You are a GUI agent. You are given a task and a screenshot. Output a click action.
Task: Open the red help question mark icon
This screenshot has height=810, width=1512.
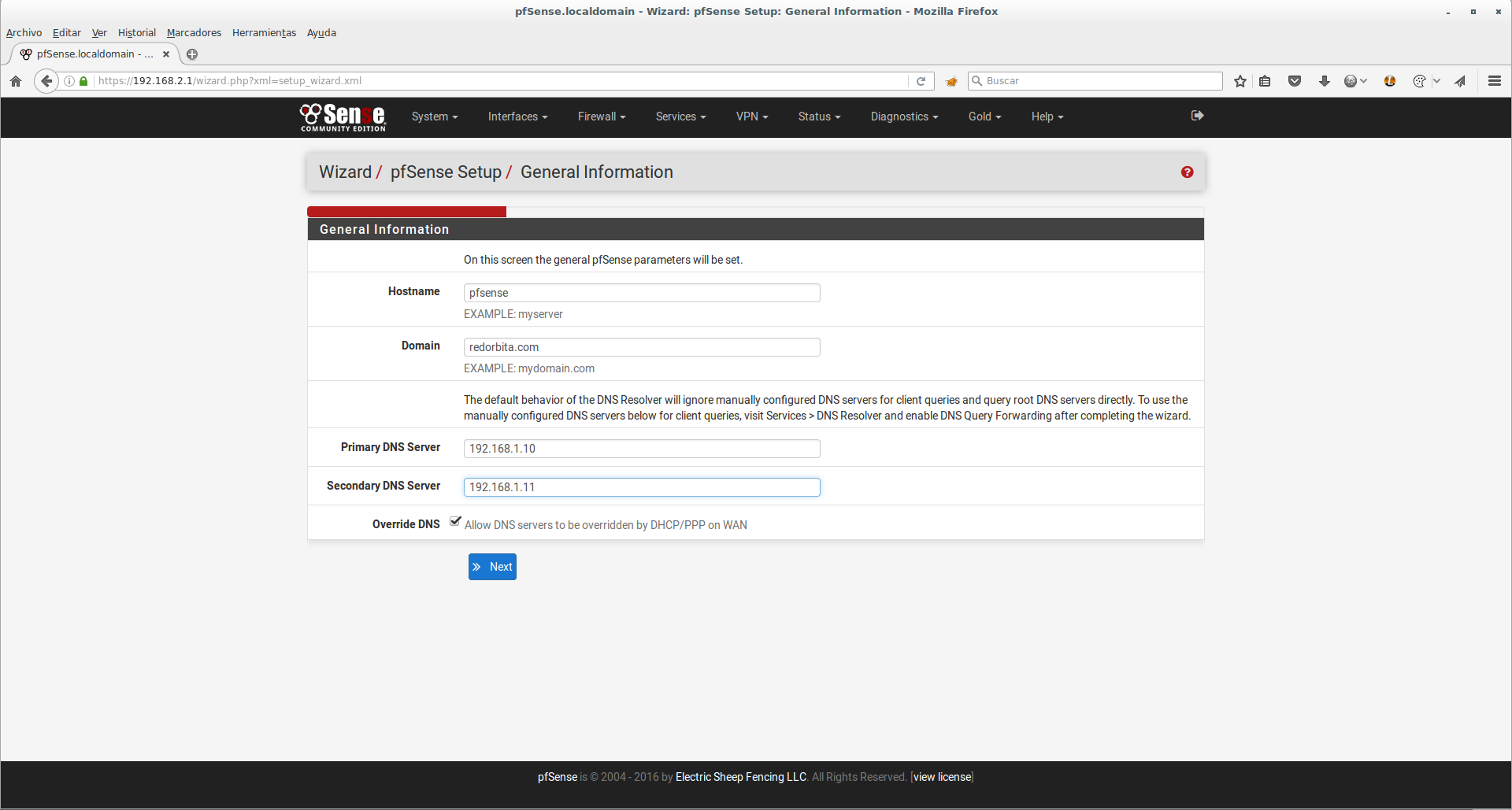tap(1187, 172)
